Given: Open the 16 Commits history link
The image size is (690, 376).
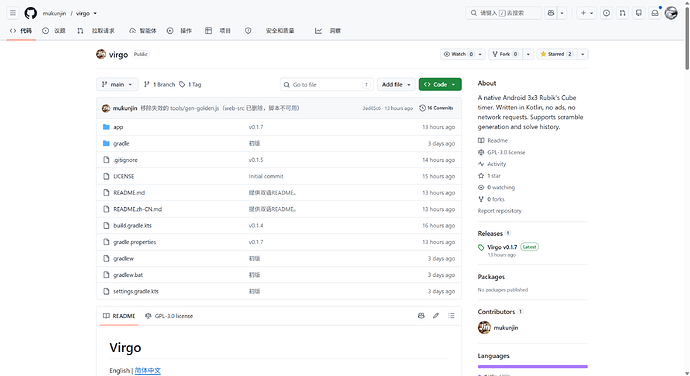Looking at the screenshot, I should [436, 108].
